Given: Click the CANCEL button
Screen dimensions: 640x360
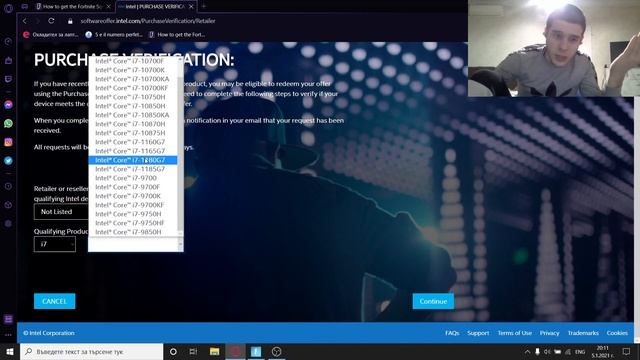Looking at the screenshot, I should point(54,301).
